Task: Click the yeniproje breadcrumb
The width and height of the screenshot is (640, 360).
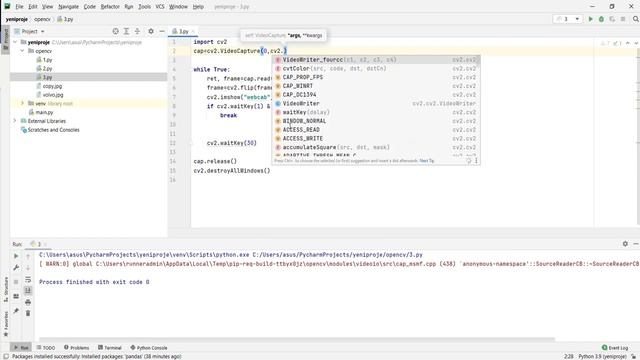Action: (x=17, y=19)
